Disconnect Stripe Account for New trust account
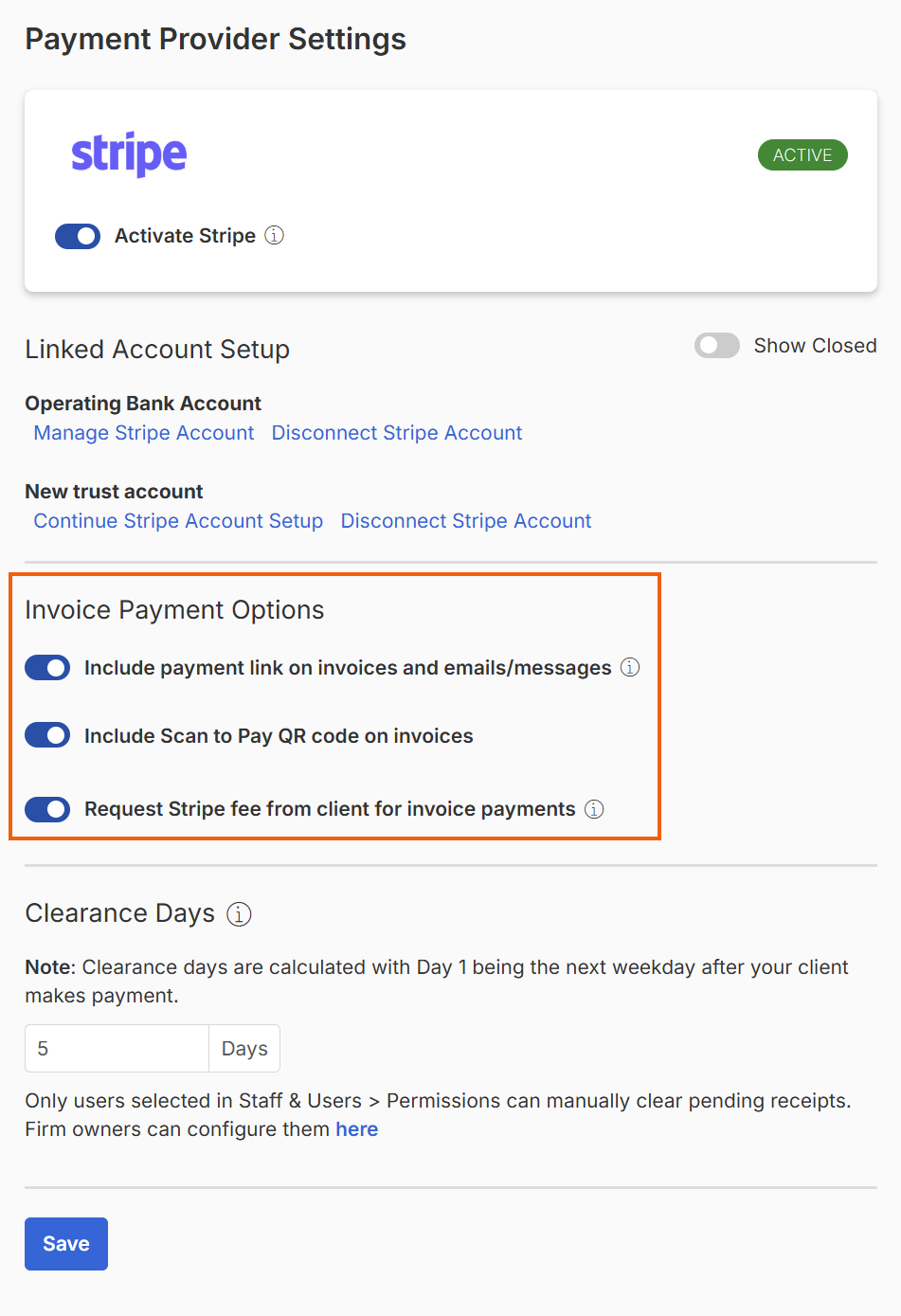Viewport: 901px width, 1316px height. [x=466, y=521]
